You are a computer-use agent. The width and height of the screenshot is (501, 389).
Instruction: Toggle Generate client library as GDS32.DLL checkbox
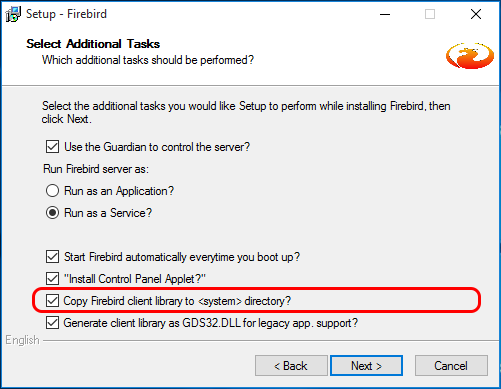pos(52,323)
